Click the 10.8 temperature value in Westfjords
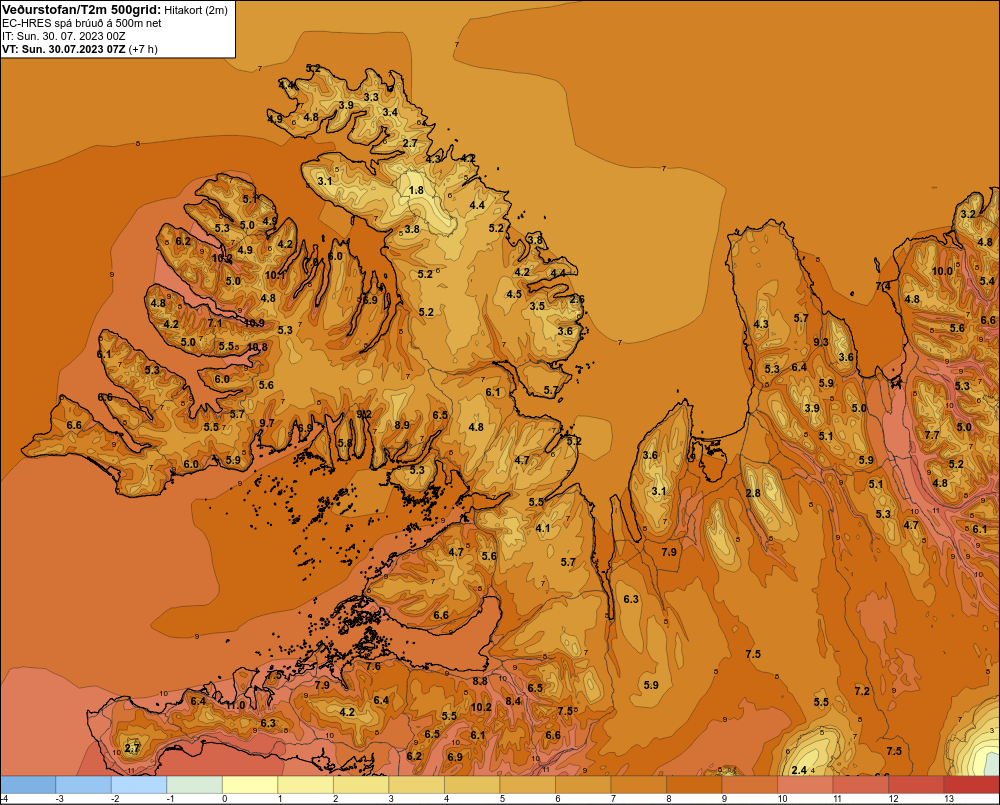 pyautogui.click(x=258, y=348)
